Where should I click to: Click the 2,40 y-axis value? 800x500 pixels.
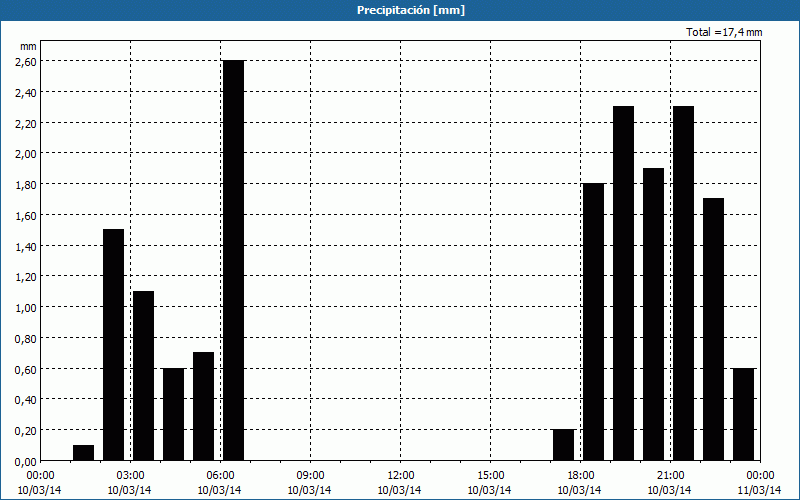[26, 92]
